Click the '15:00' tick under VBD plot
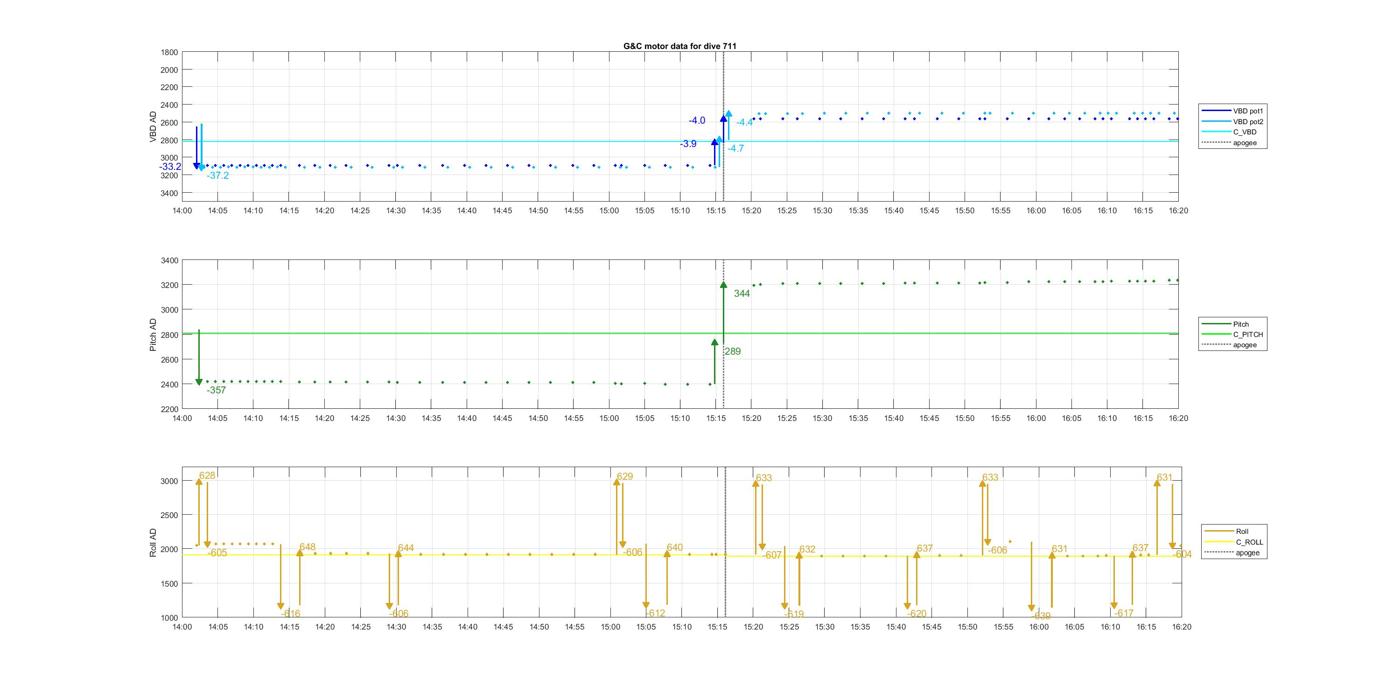 click(x=609, y=211)
